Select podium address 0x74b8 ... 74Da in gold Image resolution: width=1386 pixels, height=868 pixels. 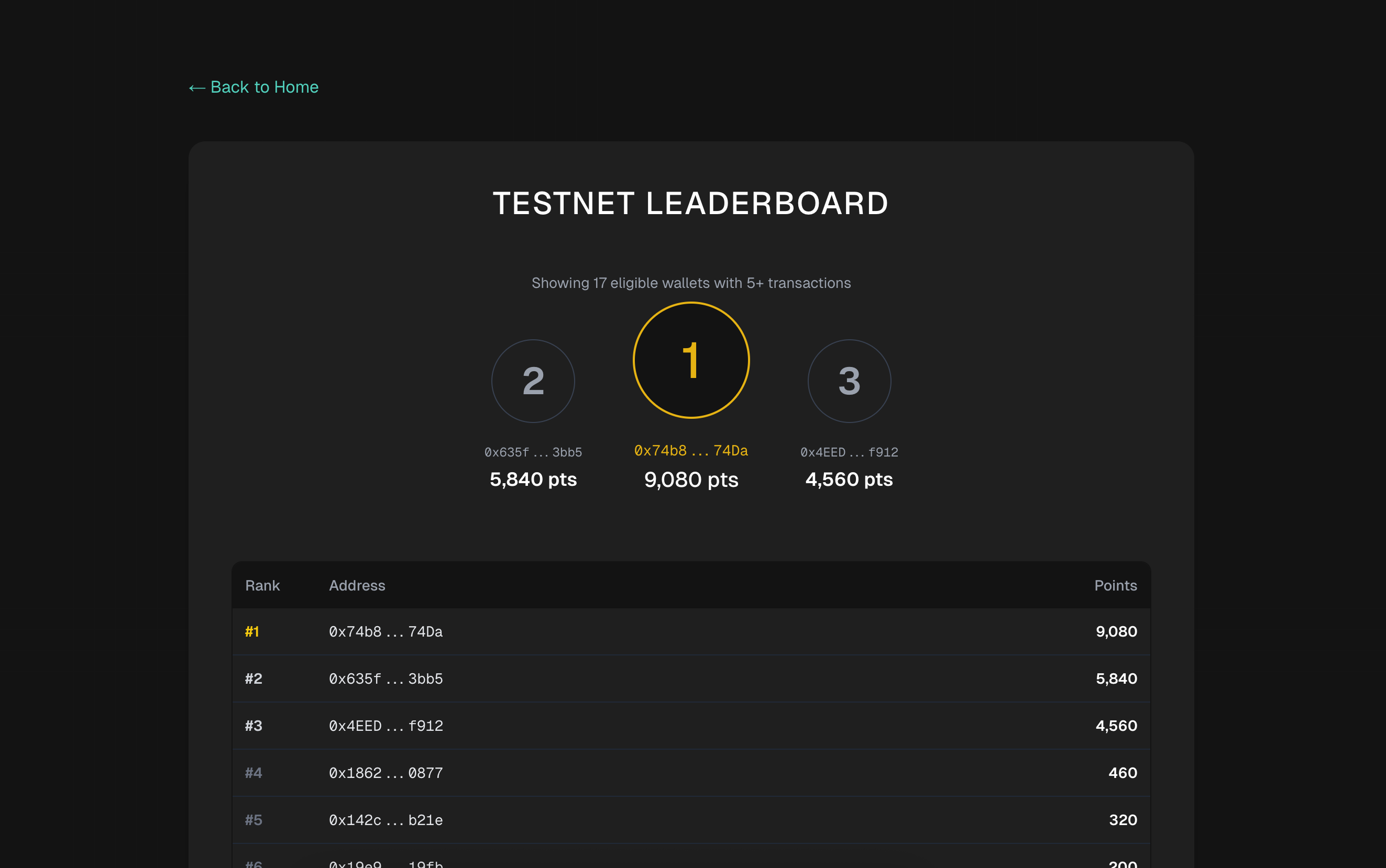pos(691,451)
